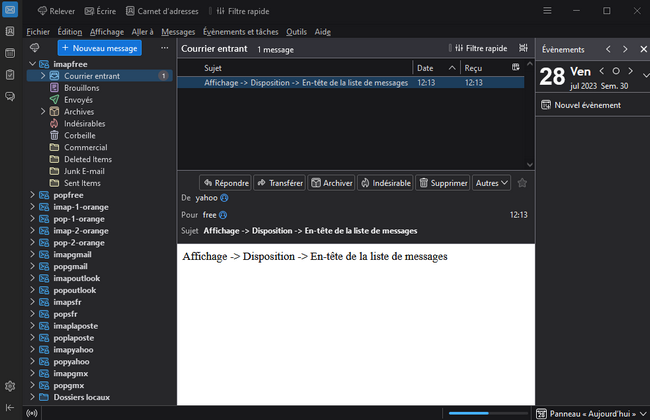Go to previous day in today pane
Viewport: 650px width, 420px height.
pyautogui.click(x=601, y=71)
